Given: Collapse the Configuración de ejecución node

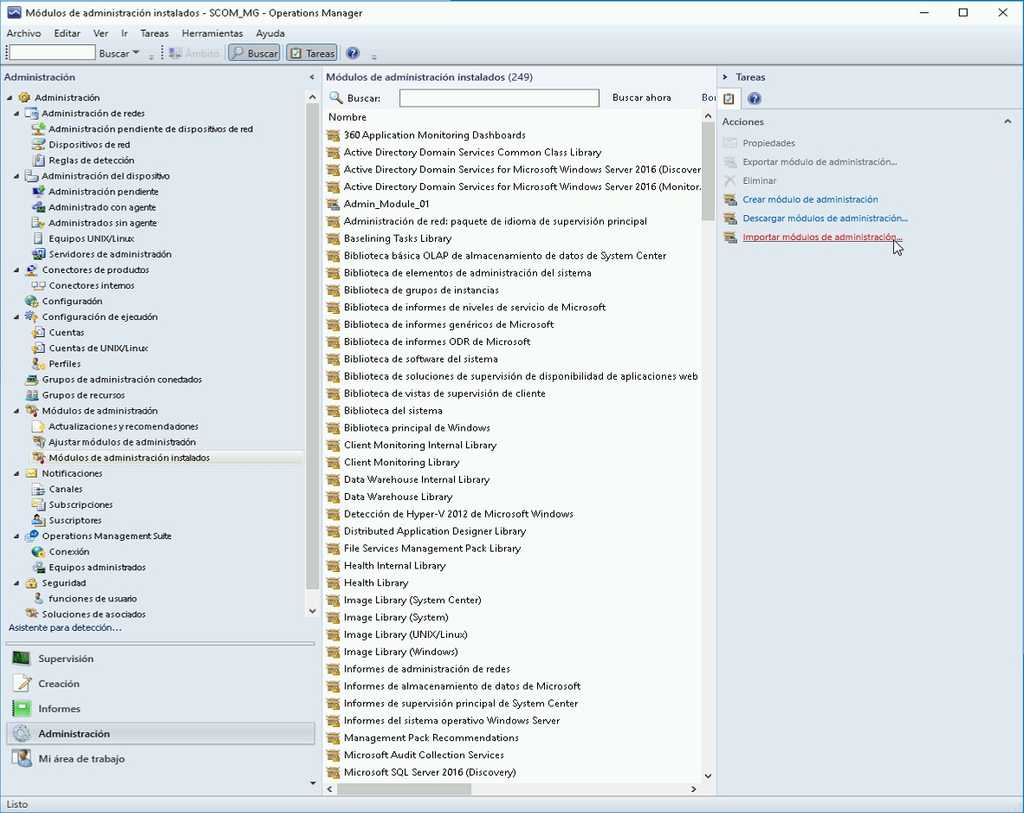Looking at the screenshot, I should tap(17, 317).
